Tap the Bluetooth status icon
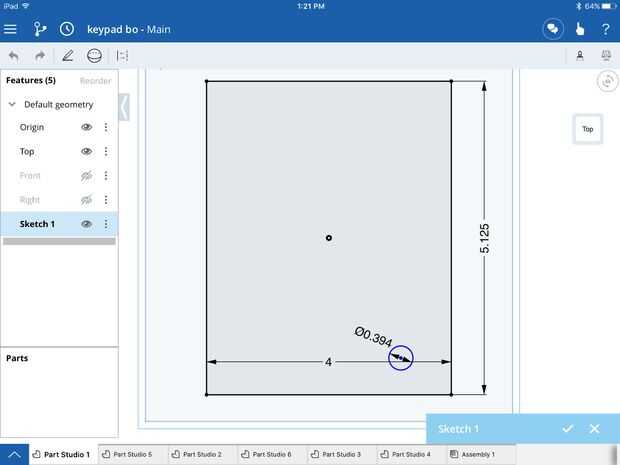 coord(579,6)
